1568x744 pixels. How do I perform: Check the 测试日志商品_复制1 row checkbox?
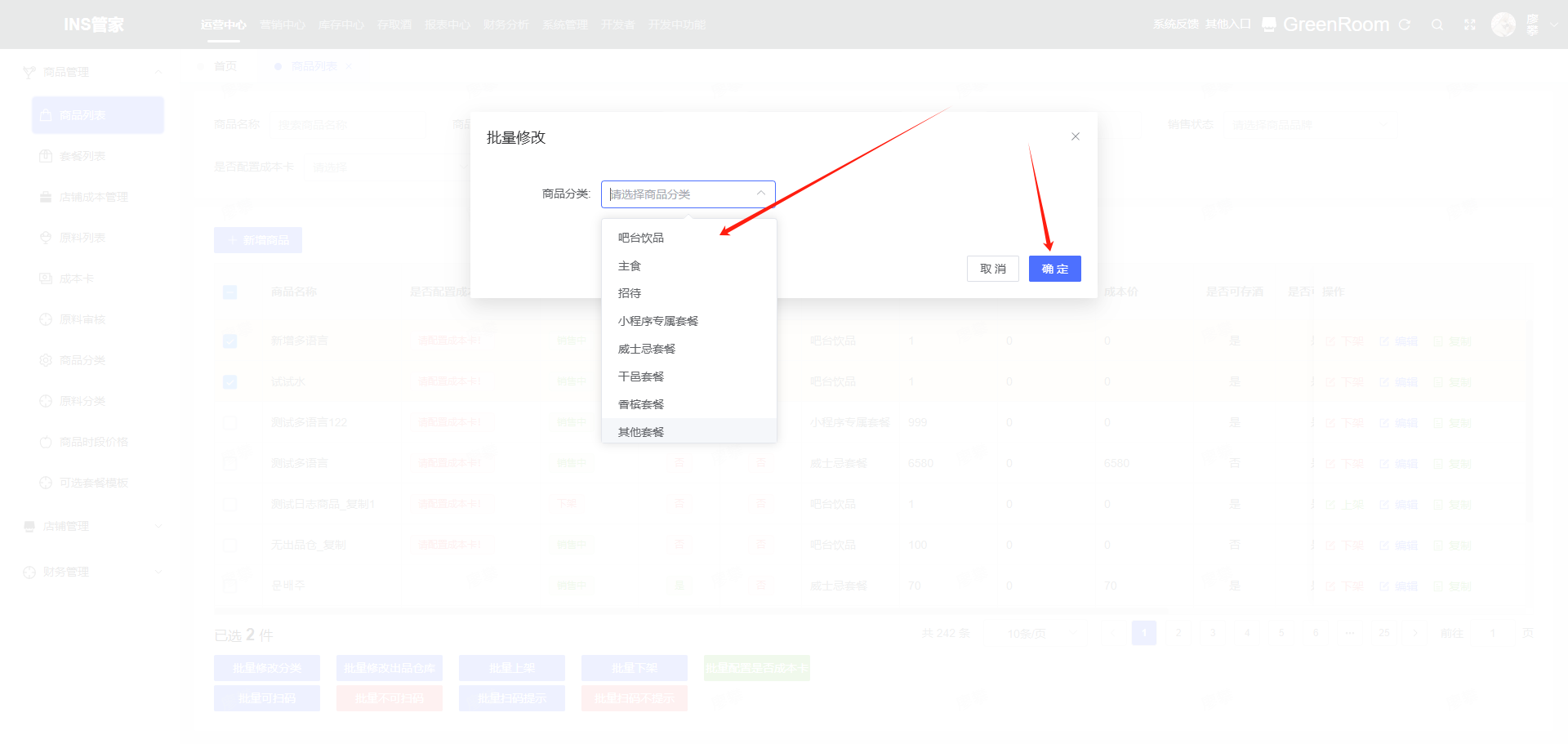229,504
